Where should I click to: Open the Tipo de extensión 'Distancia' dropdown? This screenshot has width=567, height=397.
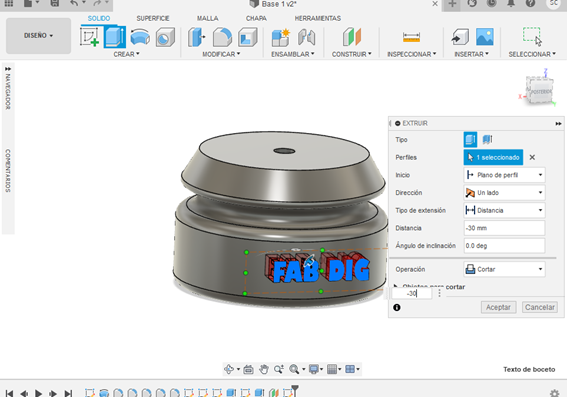coord(504,210)
